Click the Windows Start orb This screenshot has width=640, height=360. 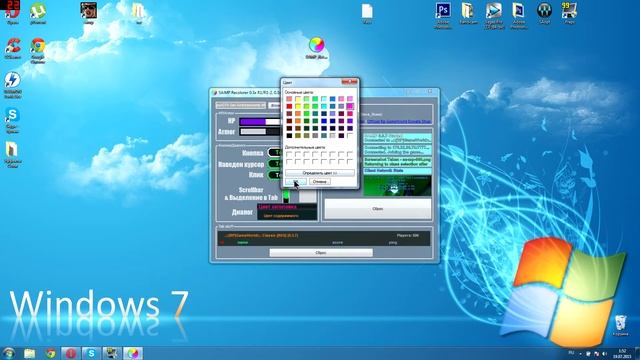pos(9,353)
